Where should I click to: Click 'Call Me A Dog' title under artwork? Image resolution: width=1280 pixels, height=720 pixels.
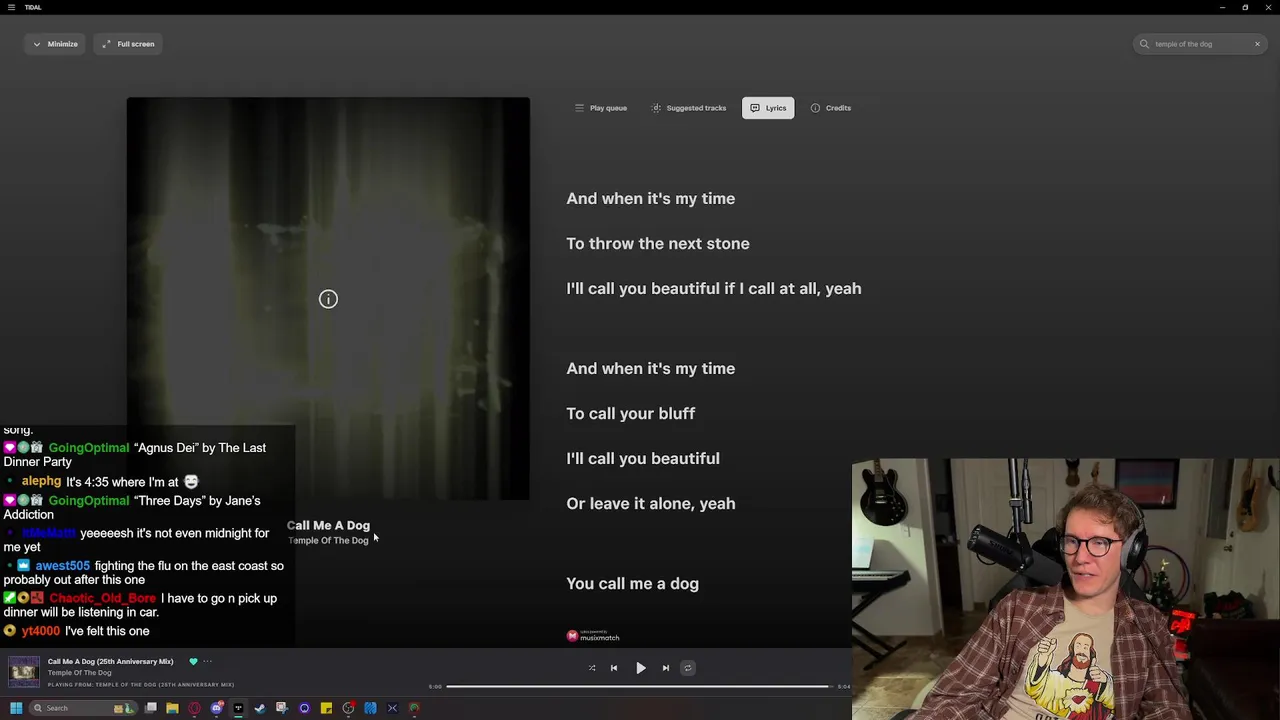pos(328,525)
